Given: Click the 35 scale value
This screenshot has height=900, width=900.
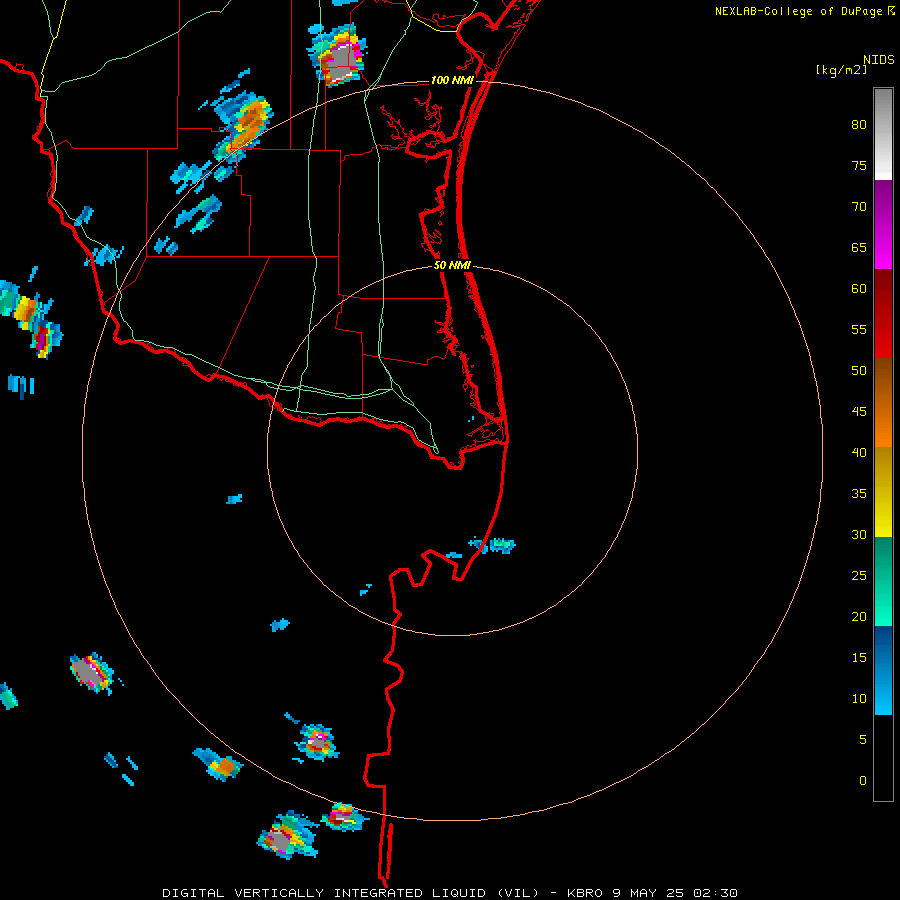Looking at the screenshot, I should point(859,494).
